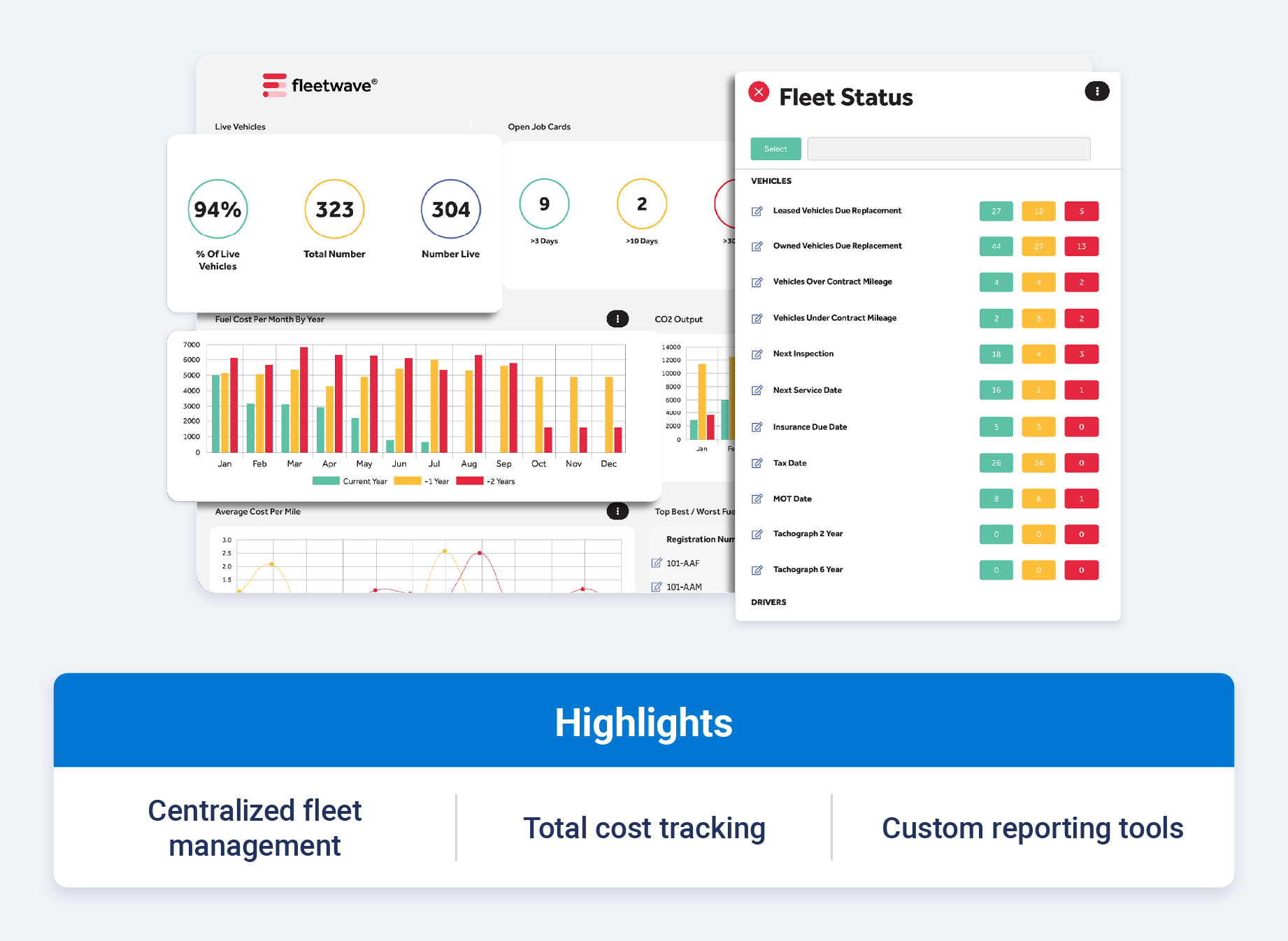Click the edit icon beside MOT Date
The height and width of the screenshot is (941, 1288).
[x=757, y=498]
